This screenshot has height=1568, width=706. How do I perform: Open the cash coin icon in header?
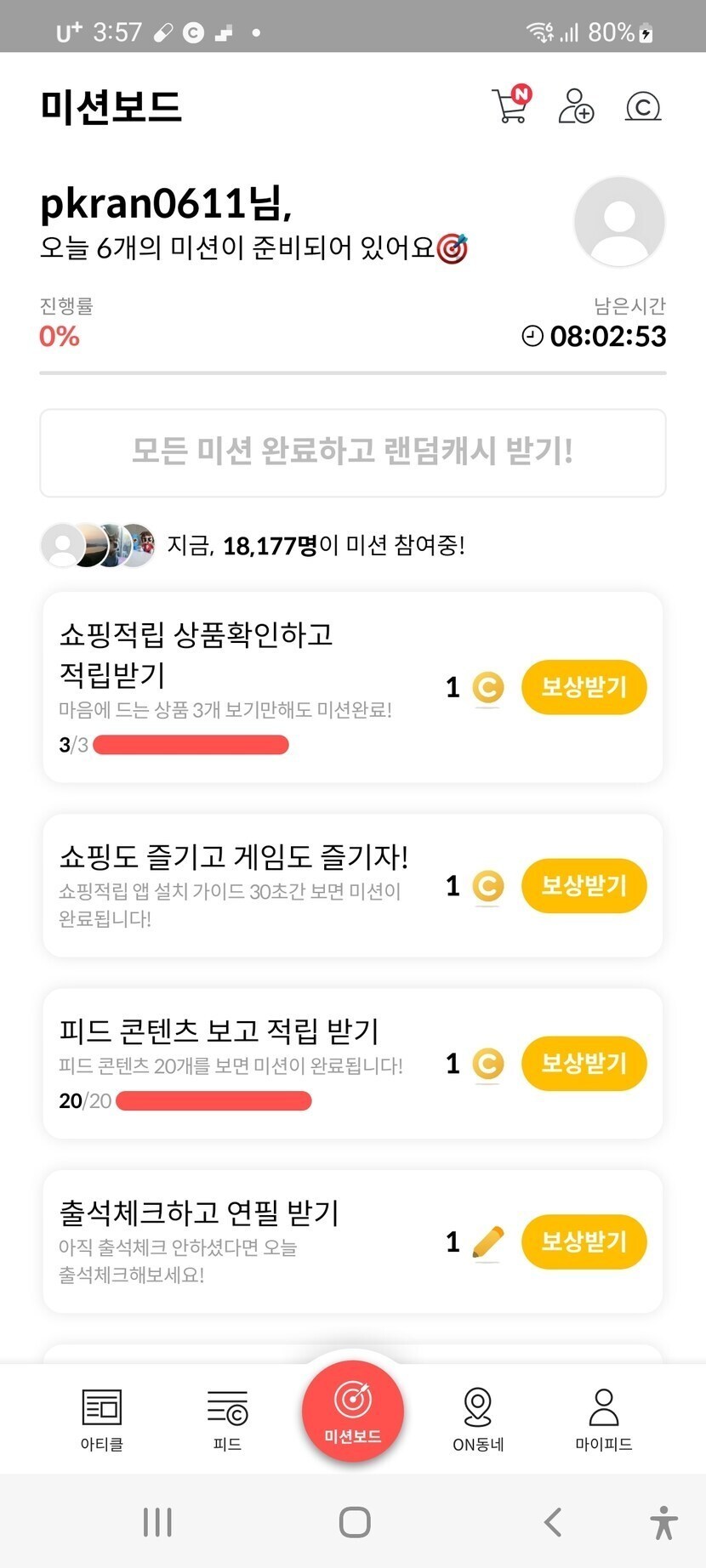coord(643,106)
